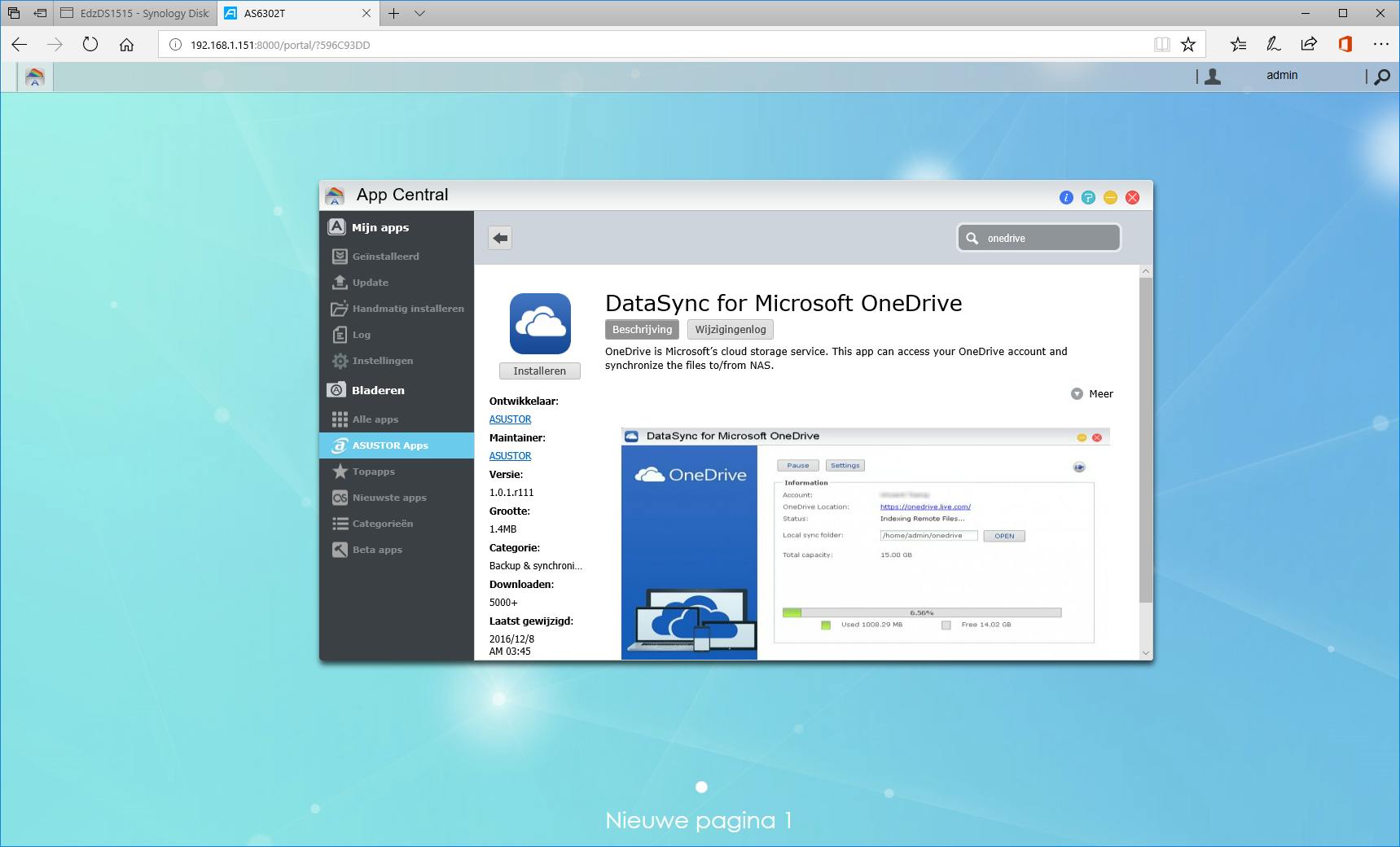Click the DataSync screenshot preview
The image size is (1400, 847).
(x=865, y=543)
